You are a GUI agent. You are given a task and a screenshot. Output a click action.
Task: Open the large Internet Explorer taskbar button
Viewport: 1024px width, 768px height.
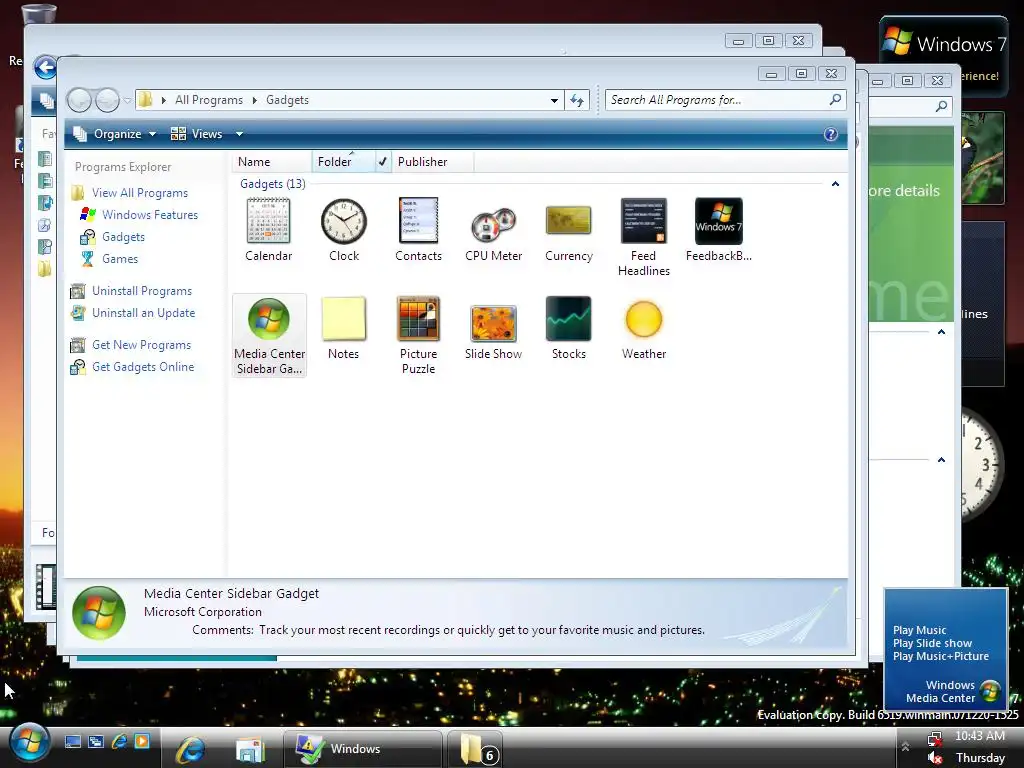point(190,750)
